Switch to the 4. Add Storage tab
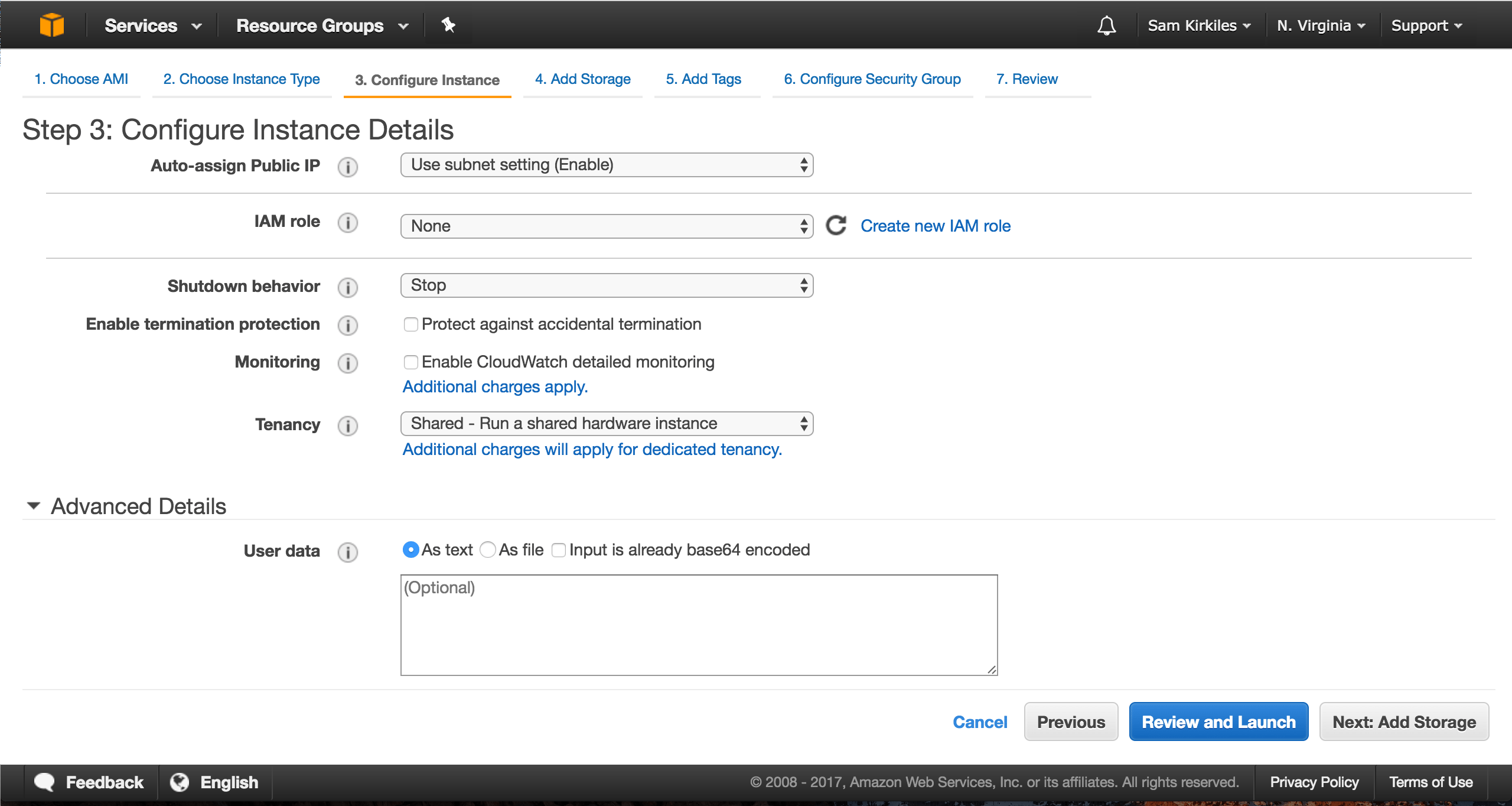The image size is (1512, 806). tap(582, 79)
